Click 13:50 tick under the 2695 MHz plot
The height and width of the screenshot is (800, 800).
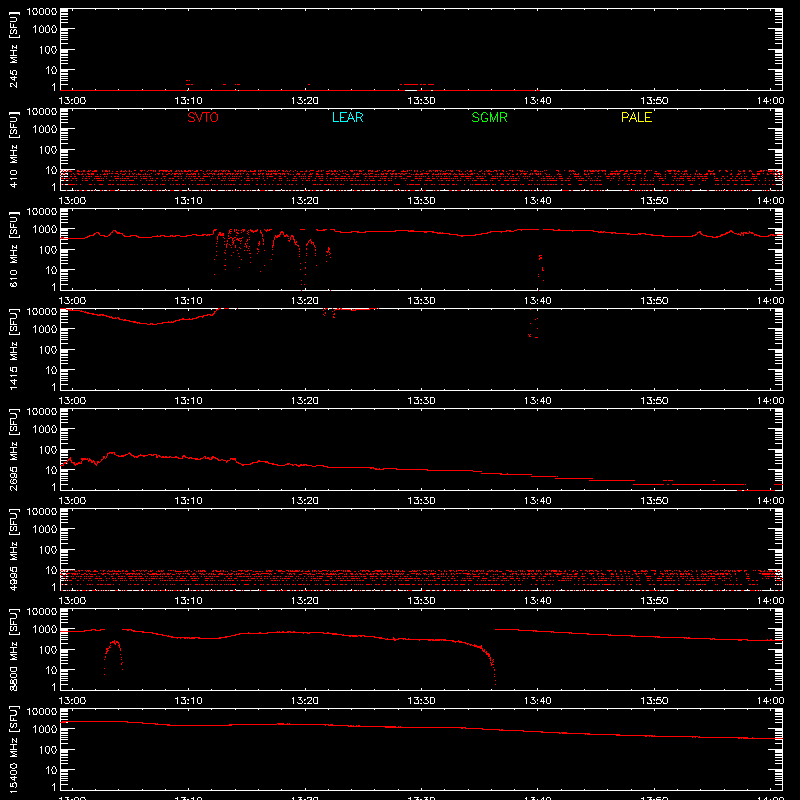click(654, 501)
